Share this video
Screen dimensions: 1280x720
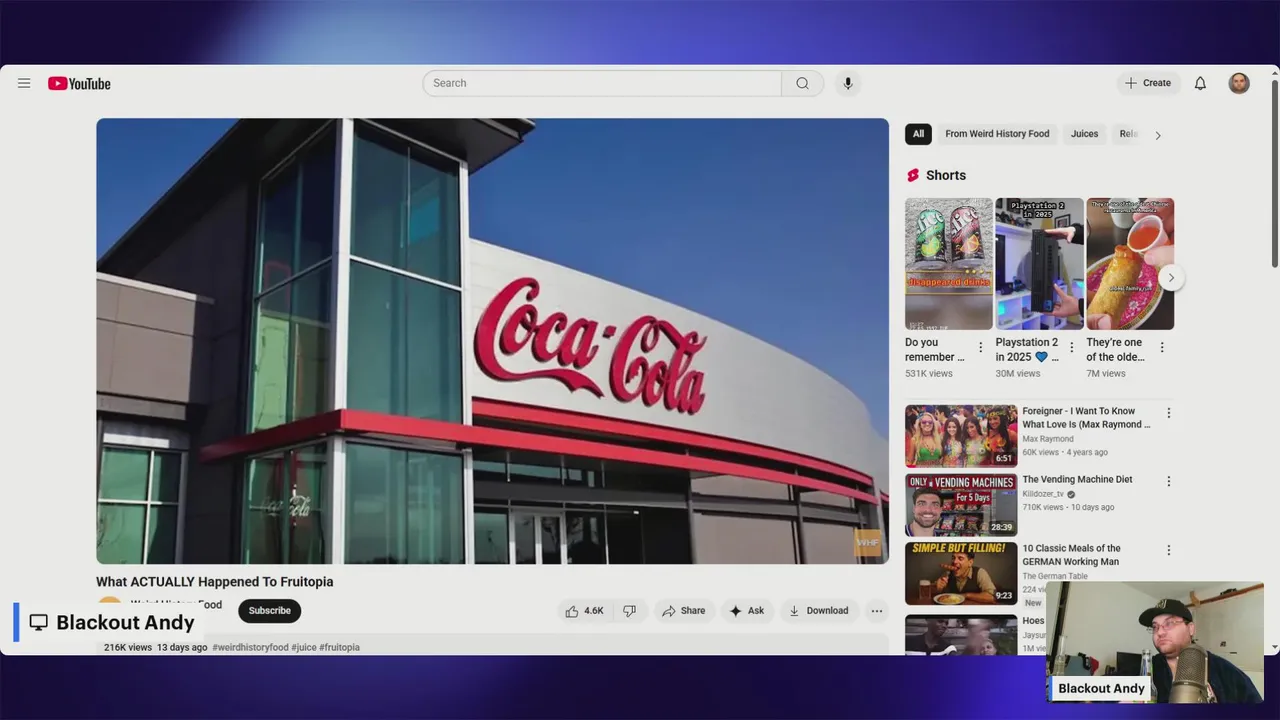[684, 611]
